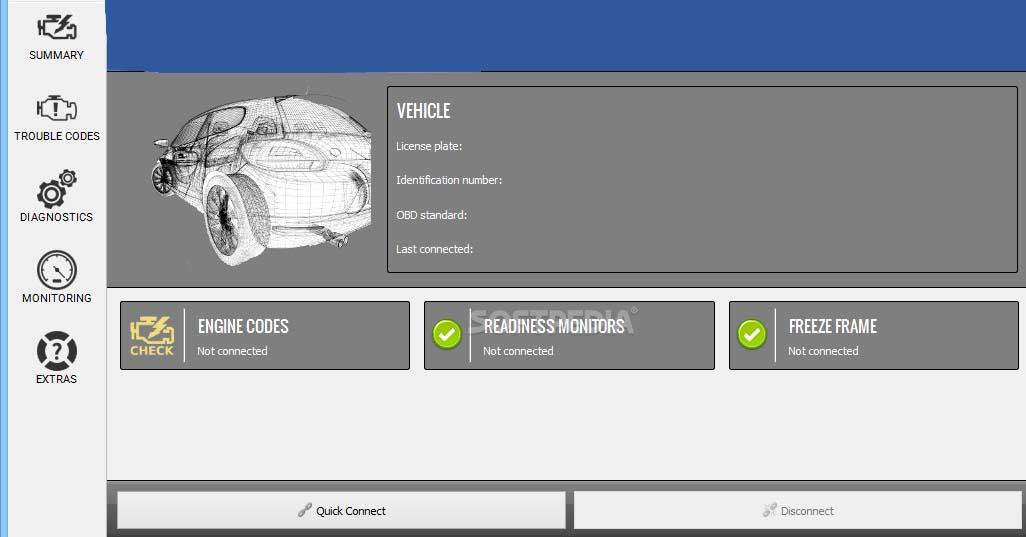This screenshot has width=1026, height=537.
Task: Select the DIAGNOSTICS label in sidebar
Action: [56, 217]
